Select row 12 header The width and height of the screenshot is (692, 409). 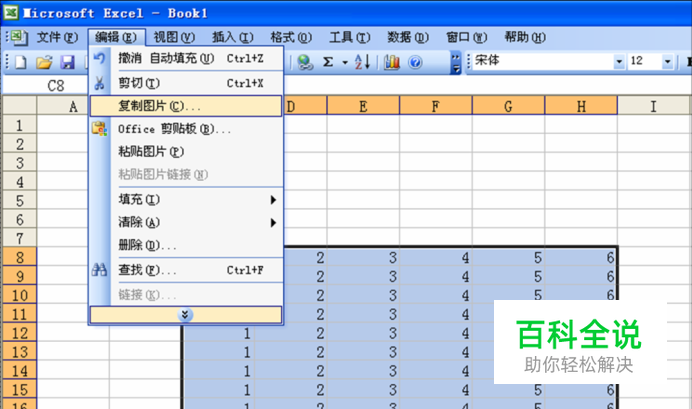pos(19,333)
